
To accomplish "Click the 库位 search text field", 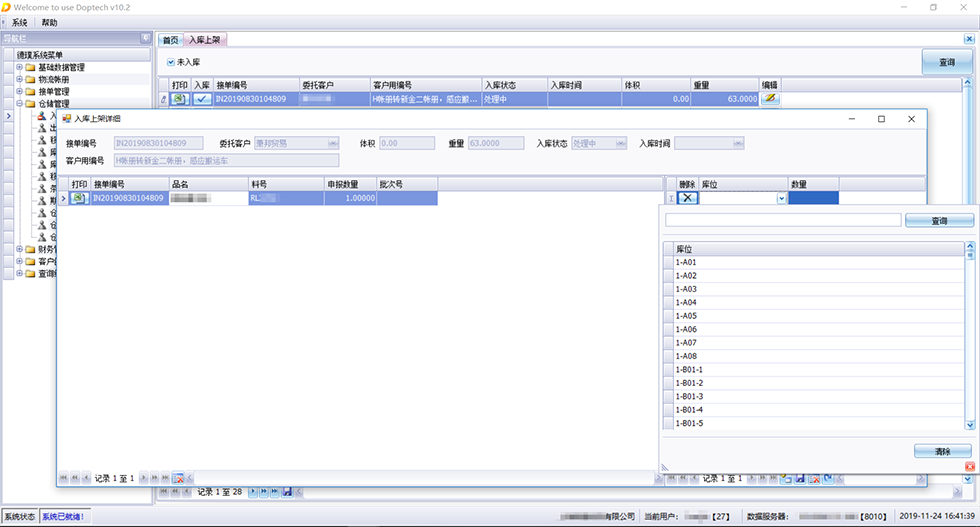I will coord(781,220).
